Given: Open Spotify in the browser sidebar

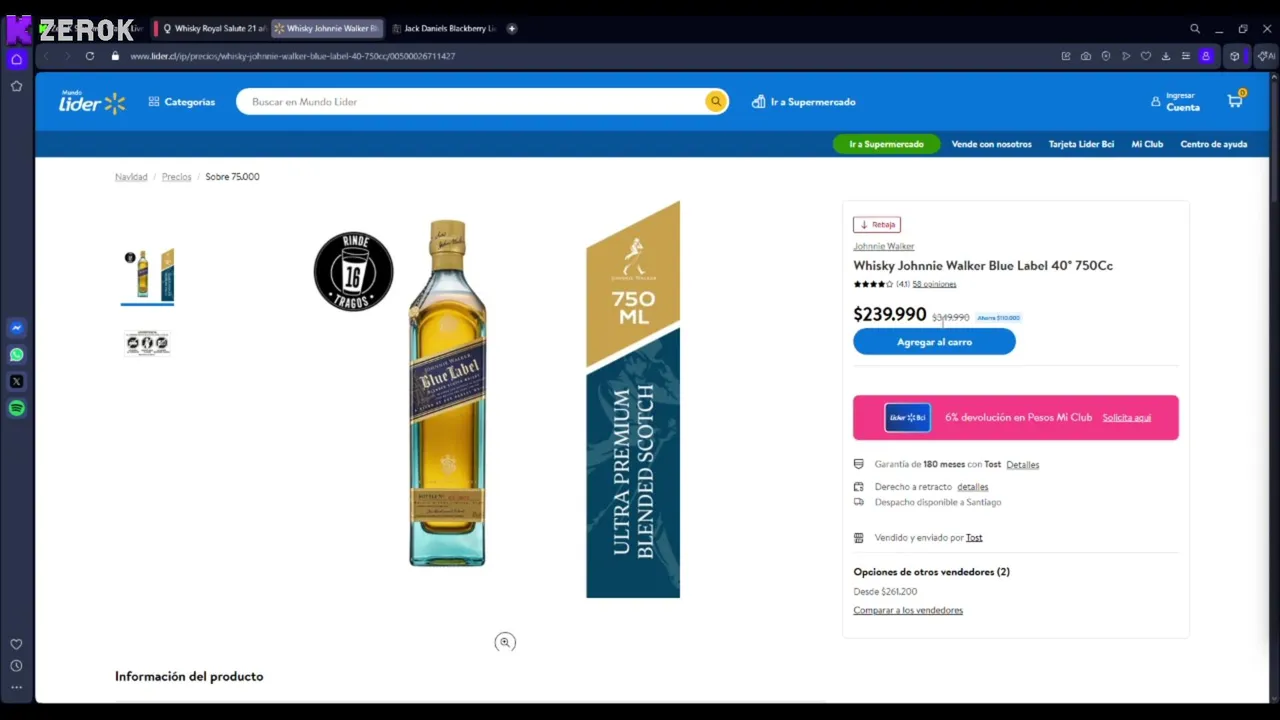Looking at the screenshot, I should click(16, 408).
